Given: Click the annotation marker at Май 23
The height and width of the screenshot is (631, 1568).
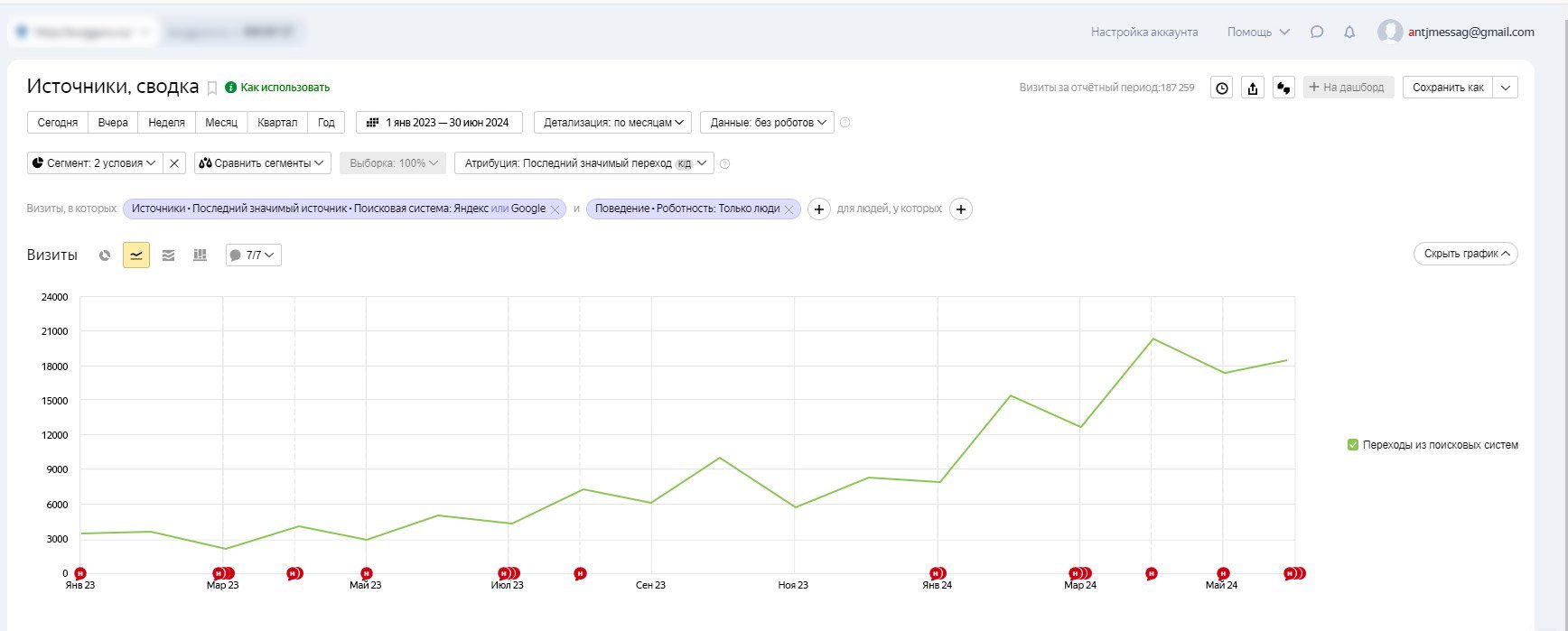Looking at the screenshot, I should pos(366,573).
